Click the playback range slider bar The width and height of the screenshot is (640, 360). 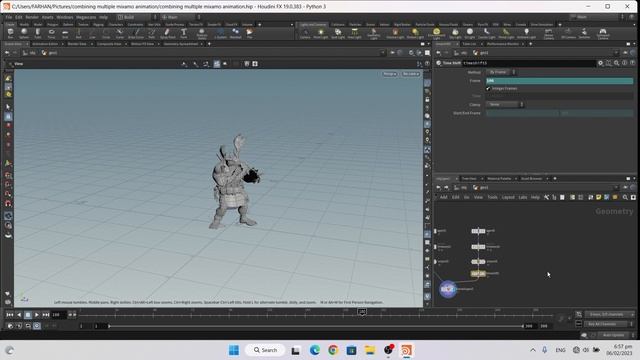point(316,326)
